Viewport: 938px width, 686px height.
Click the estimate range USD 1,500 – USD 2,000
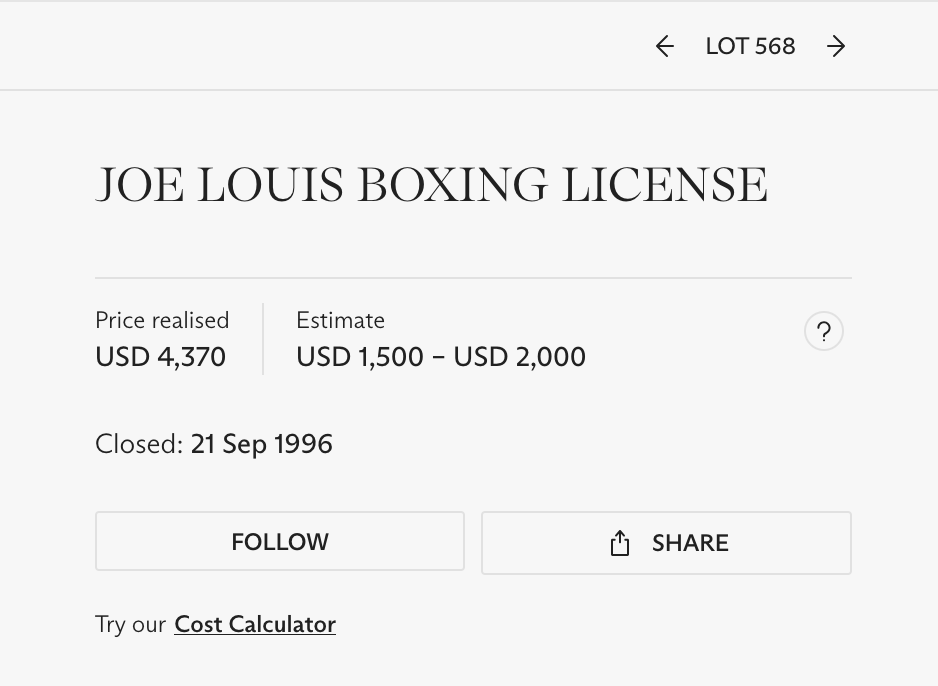(x=440, y=357)
